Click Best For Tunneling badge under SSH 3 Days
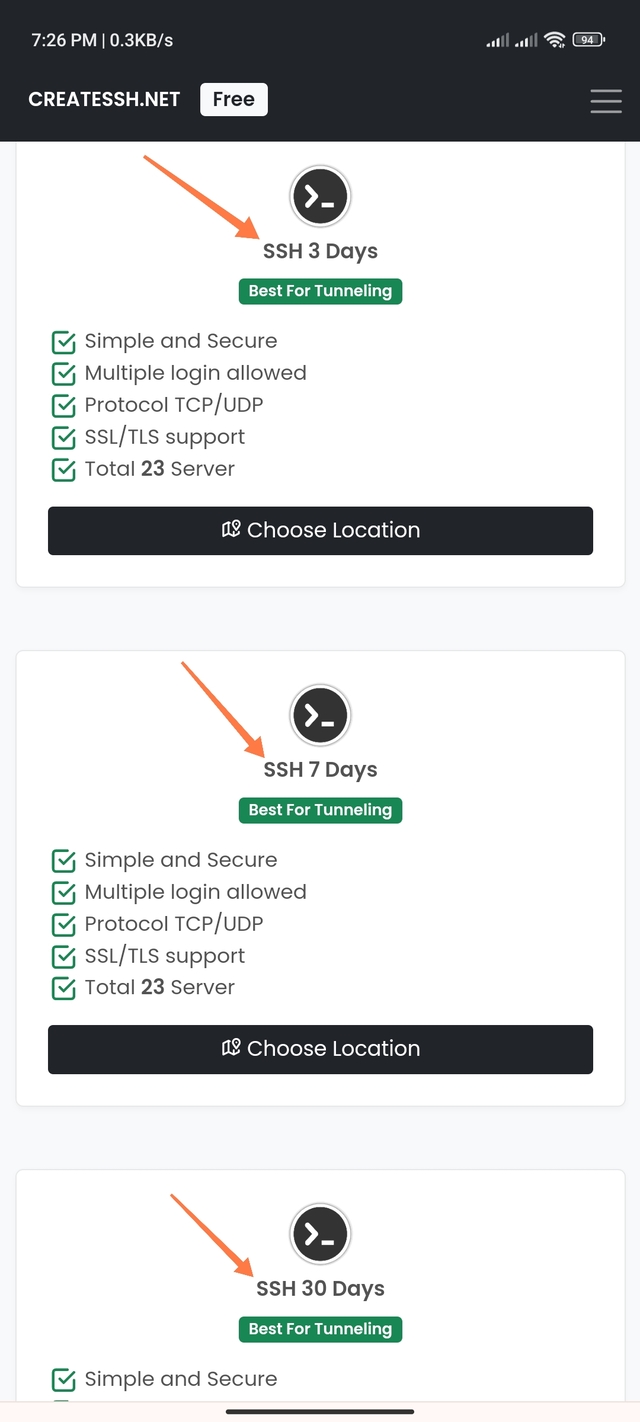640x1422 pixels. 320,291
